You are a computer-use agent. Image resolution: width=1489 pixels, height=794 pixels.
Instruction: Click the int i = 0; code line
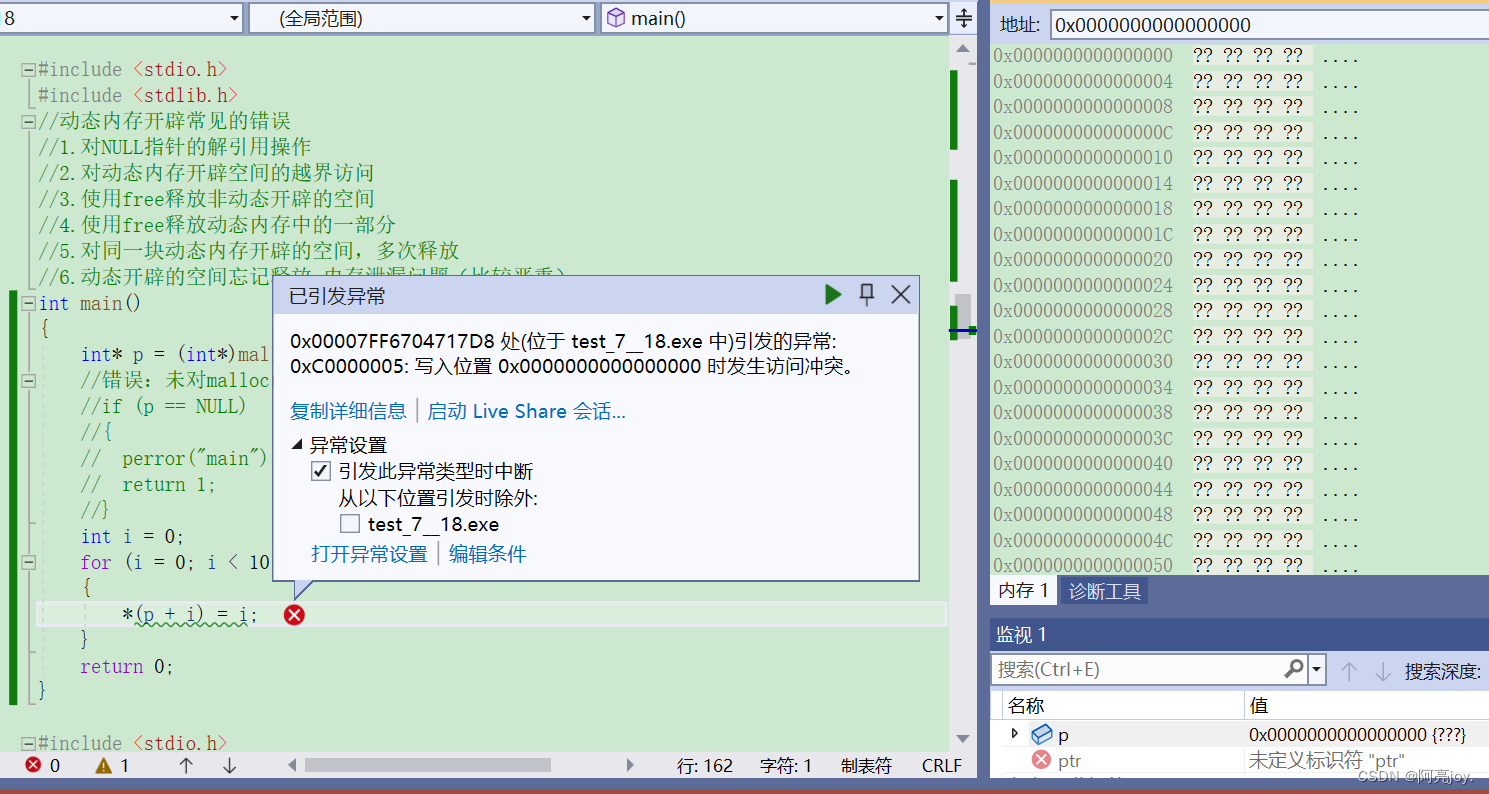point(133,537)
